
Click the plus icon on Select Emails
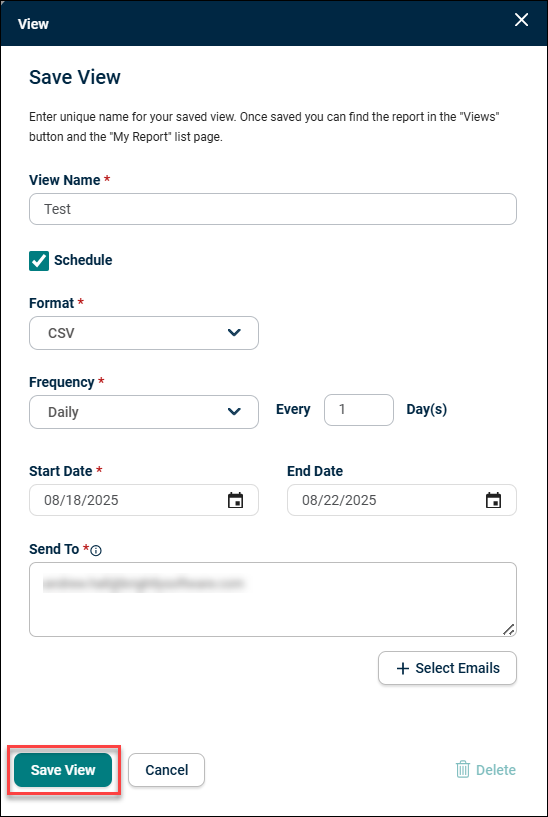point(403,669)
